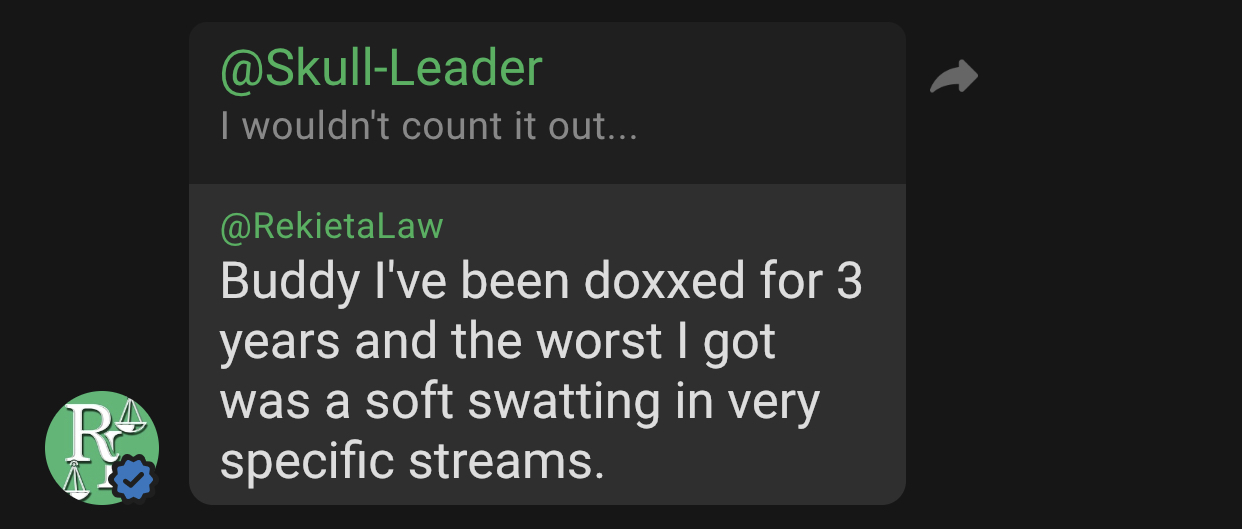Click the line "was a soft swatting in very"
Screen dimensions: 1242x529
tap(520, 402)
